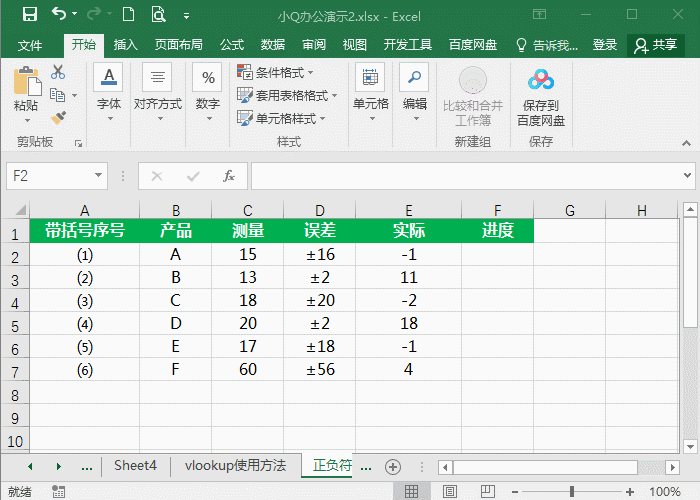Image resolution: width=700 pixels, height=500 pixels.
Task: Select the Format Painter brush icon
Action: click(58, 118)
